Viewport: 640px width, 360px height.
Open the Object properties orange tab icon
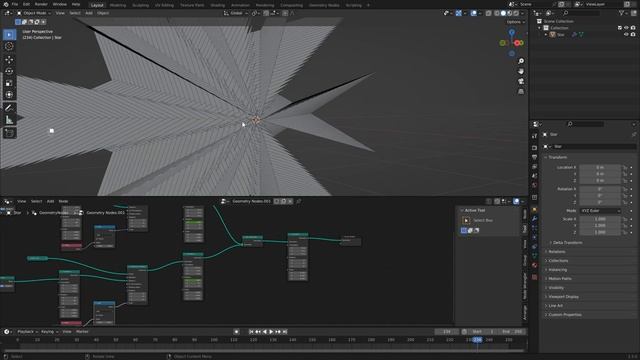pos(534,210)
